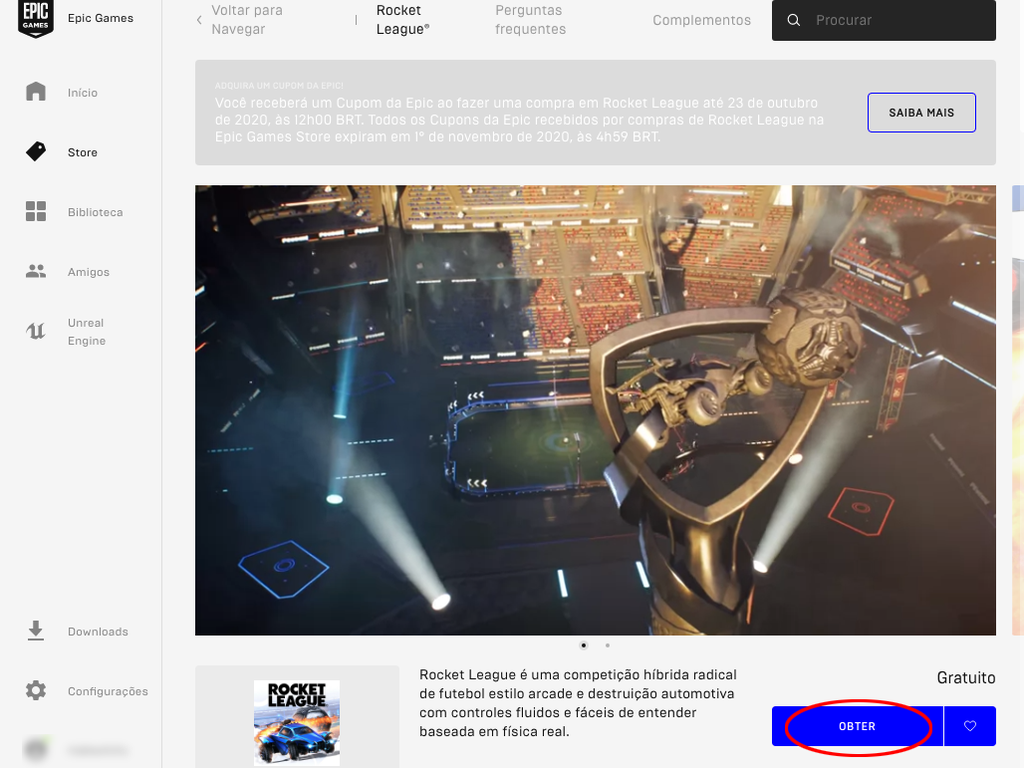The image size is (1024, 768).
Task: Click the Rocket League stadium trailer image
Action: tap(596, 410)
